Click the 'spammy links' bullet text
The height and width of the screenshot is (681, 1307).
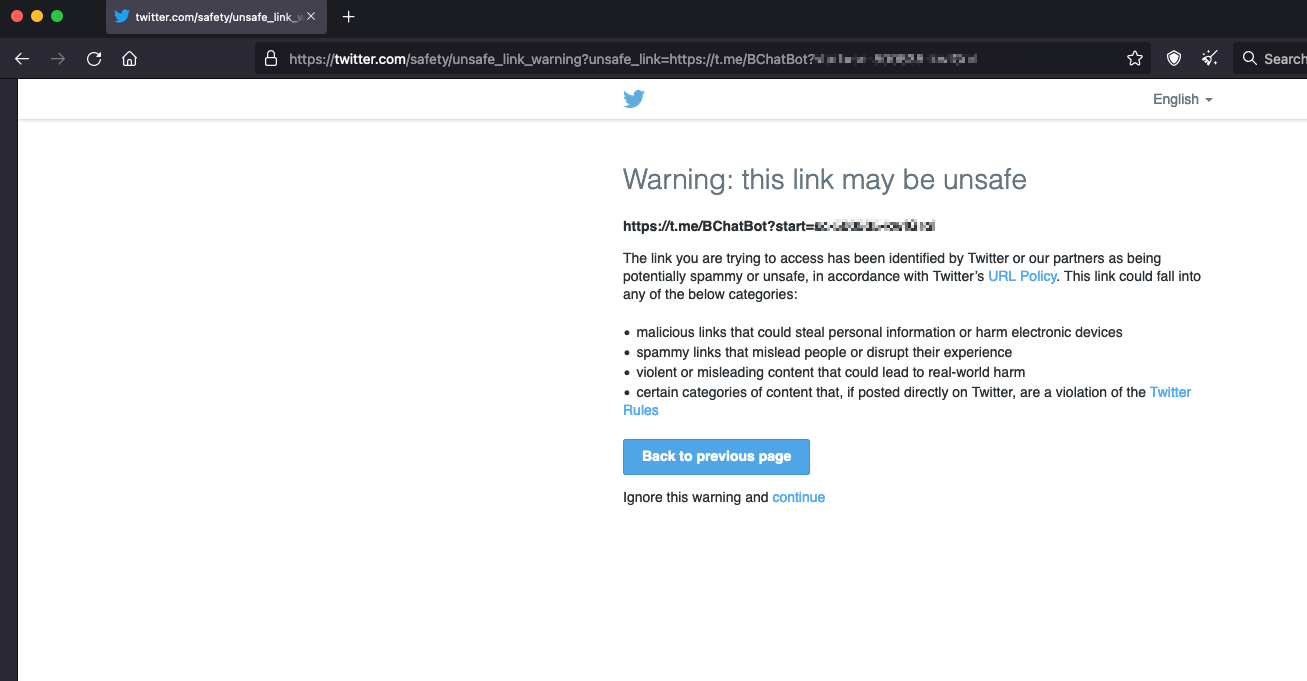click(824, 352)
